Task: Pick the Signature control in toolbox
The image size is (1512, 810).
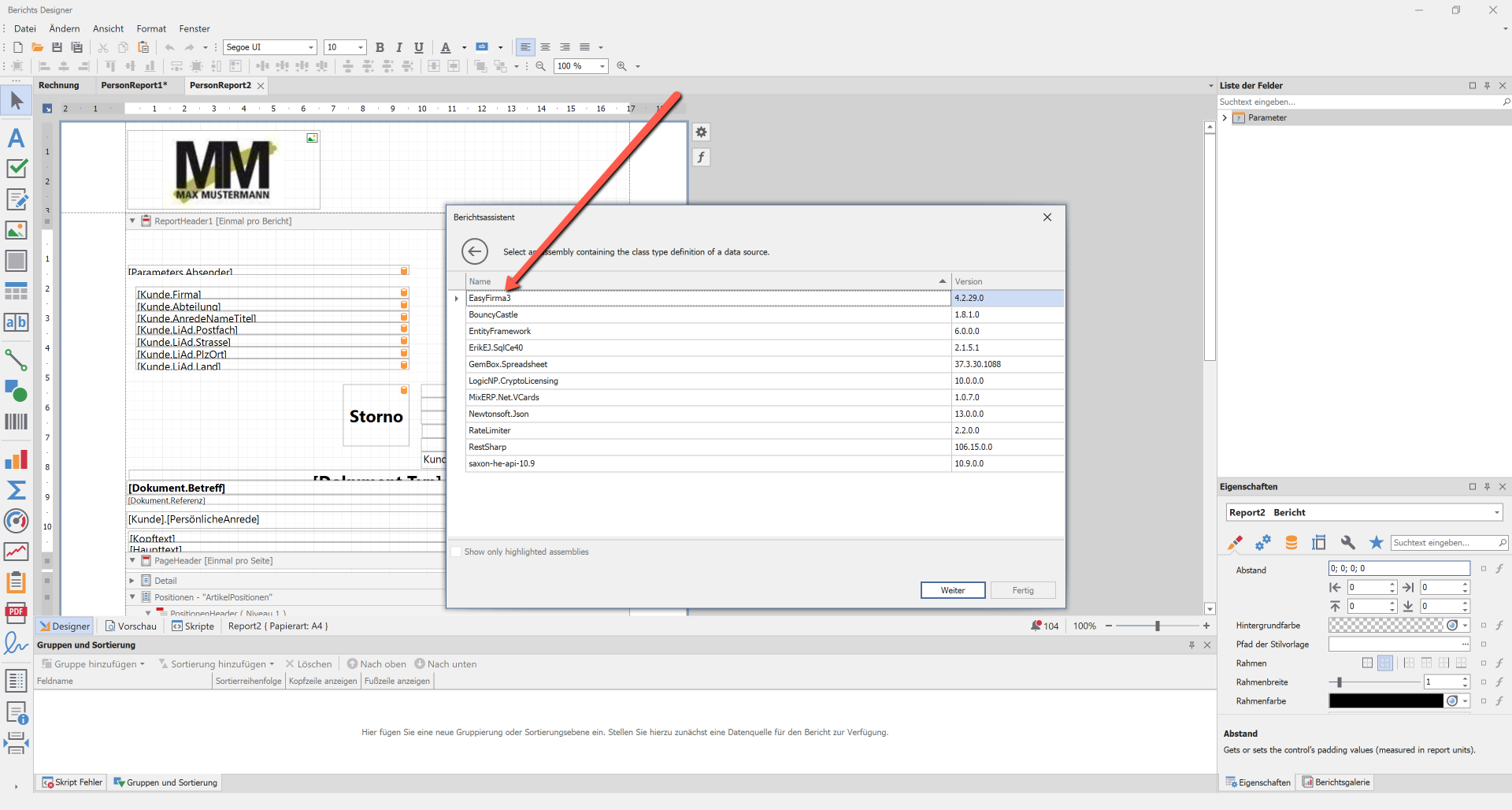Action: click(x=16, y=644)
